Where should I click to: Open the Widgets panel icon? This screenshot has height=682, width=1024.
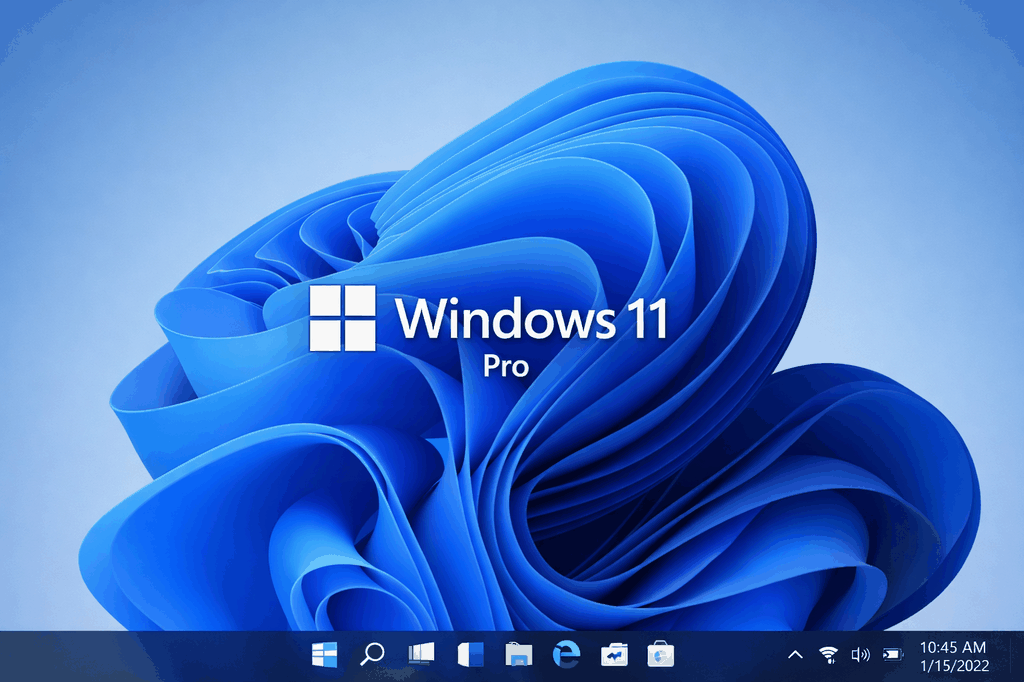point(470,655)
